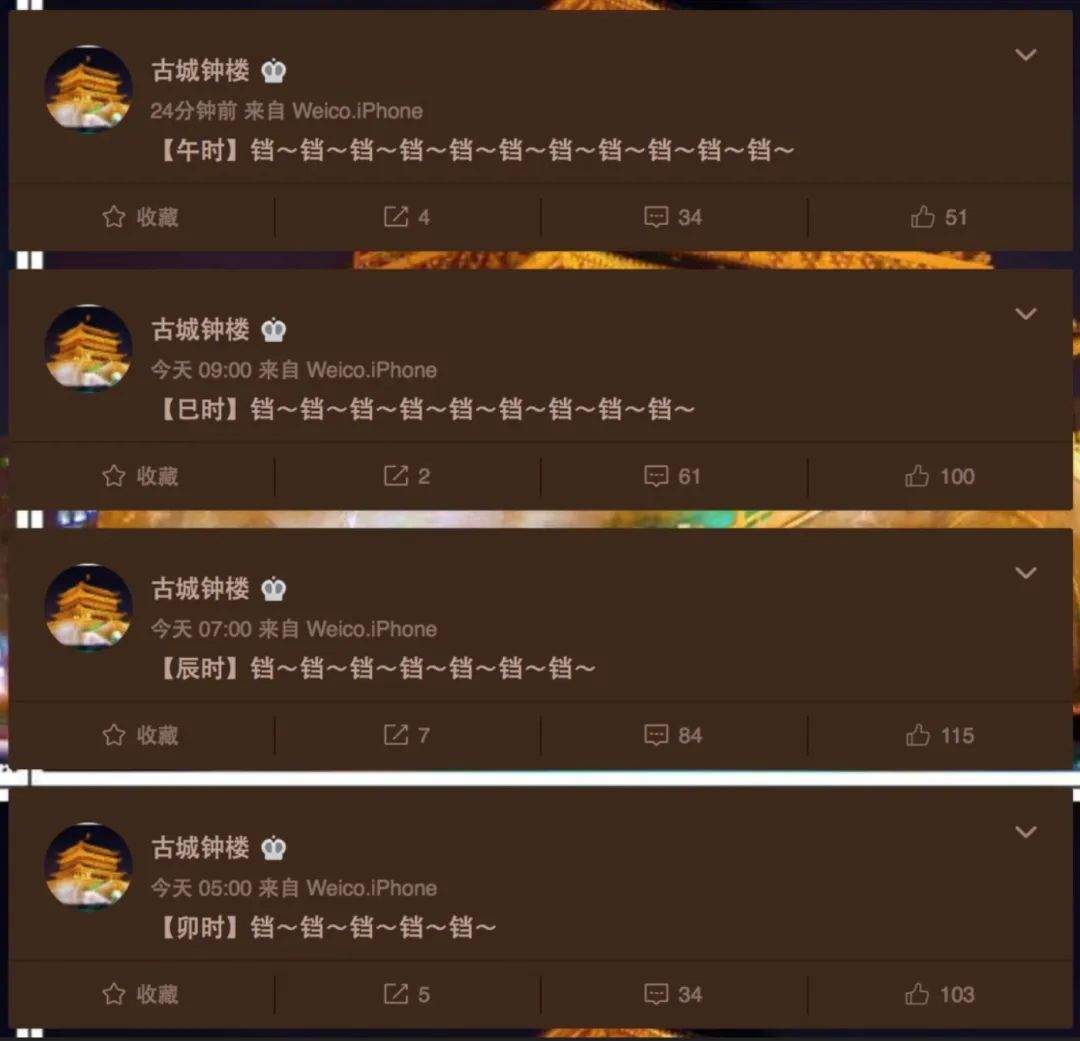The width and height of the screenshot is (1080, 1041).
Task: Expand options chevron on the 午时 post
Action: point(1026,54)
